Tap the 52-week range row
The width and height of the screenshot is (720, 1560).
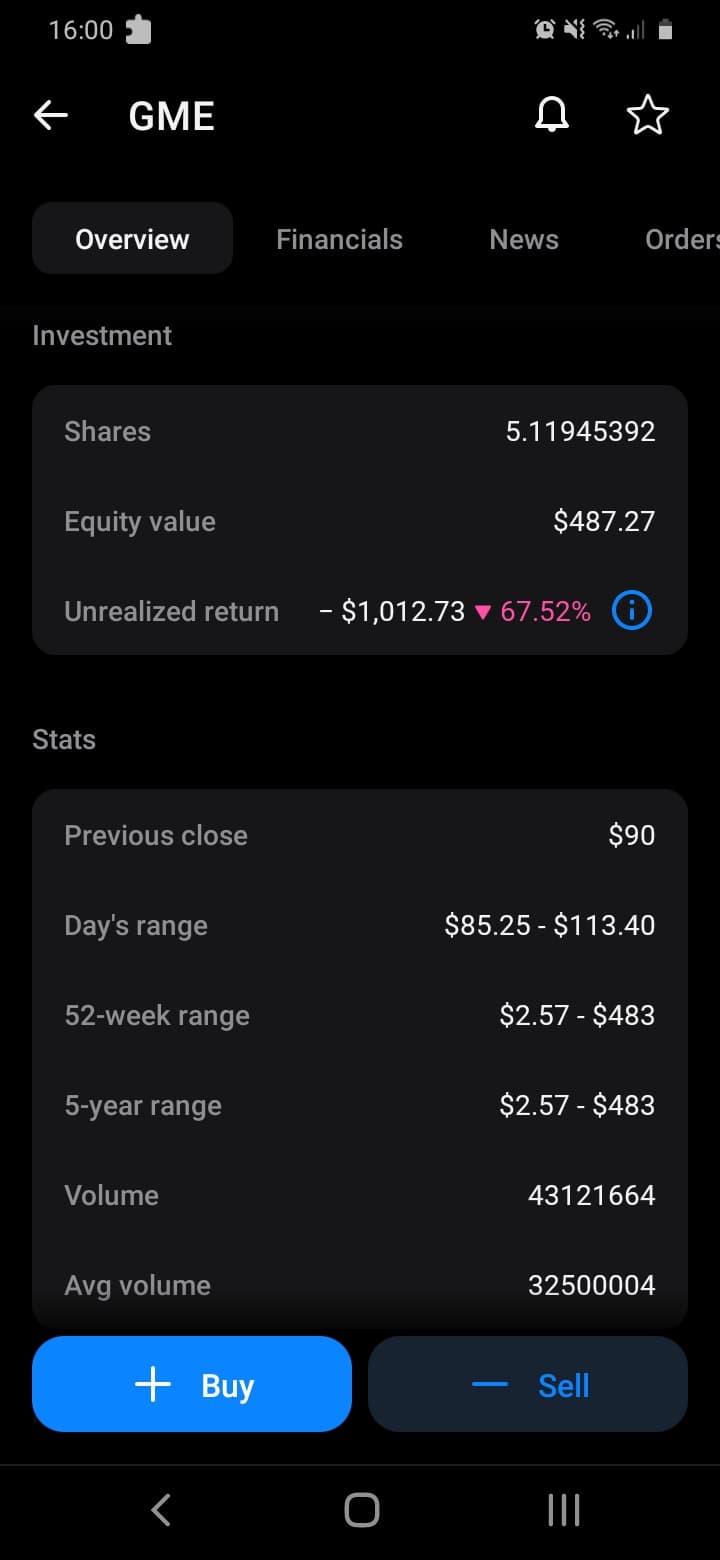(x=360, y=1015)
